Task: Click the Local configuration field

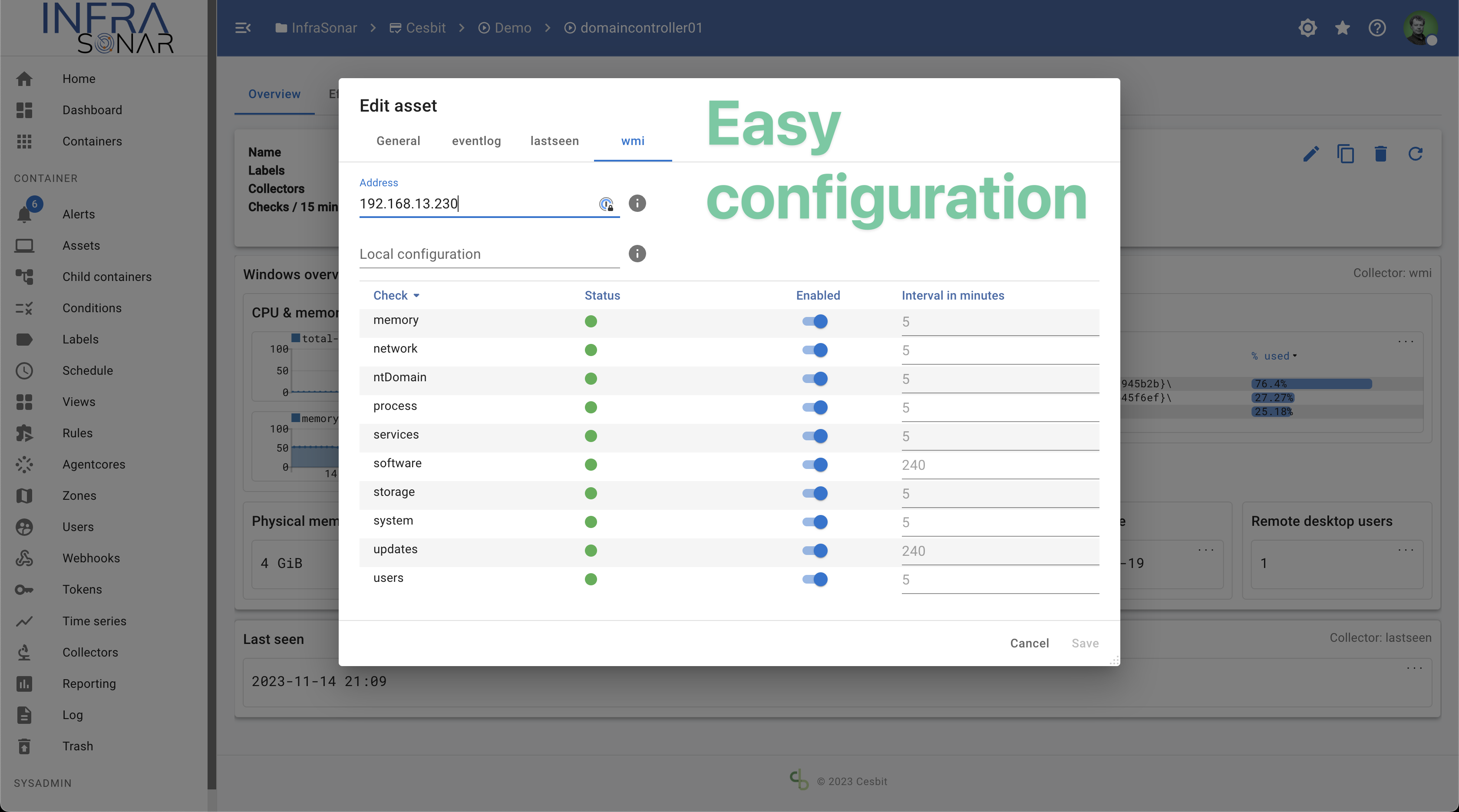Action: (489, 254)
